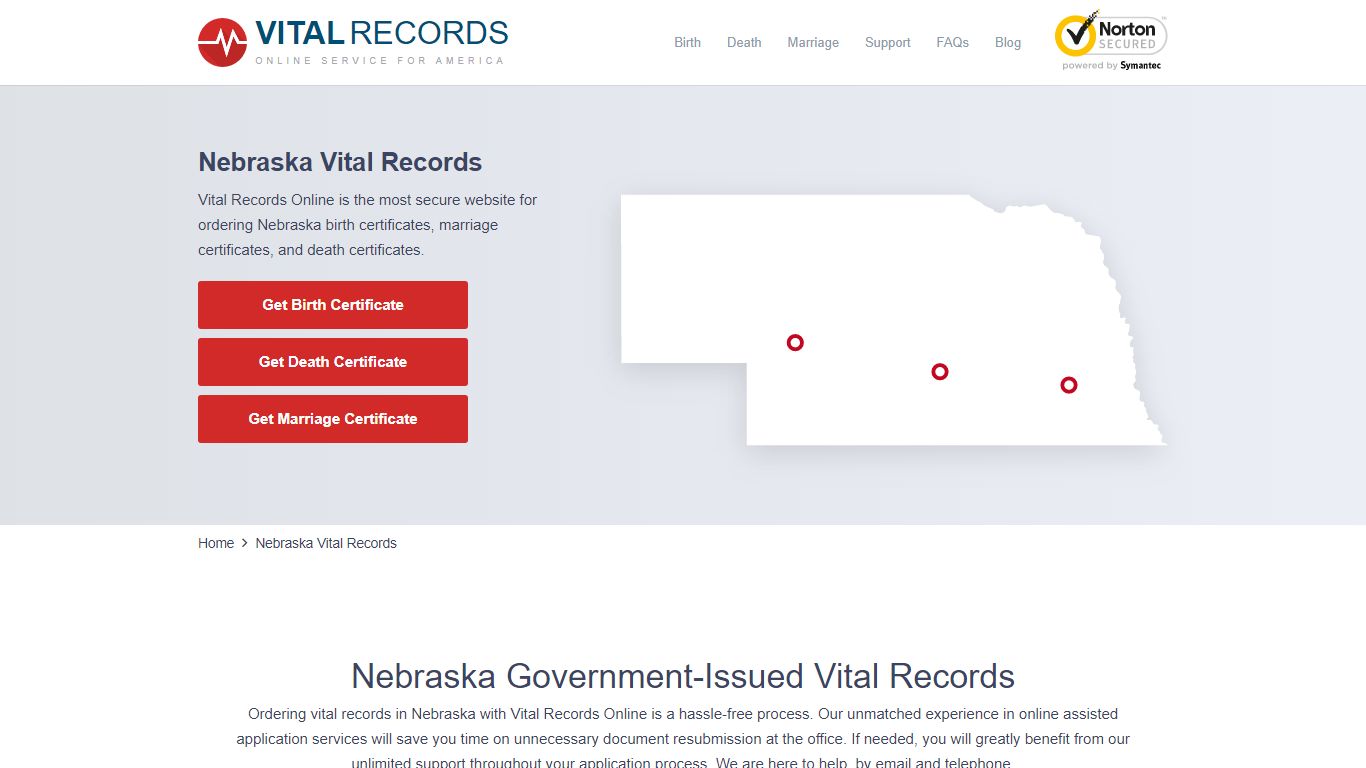Open the Norton Secured badge
This screenshot has height=768, width=1366.
pyautogui.click(x=1111, y=41)
